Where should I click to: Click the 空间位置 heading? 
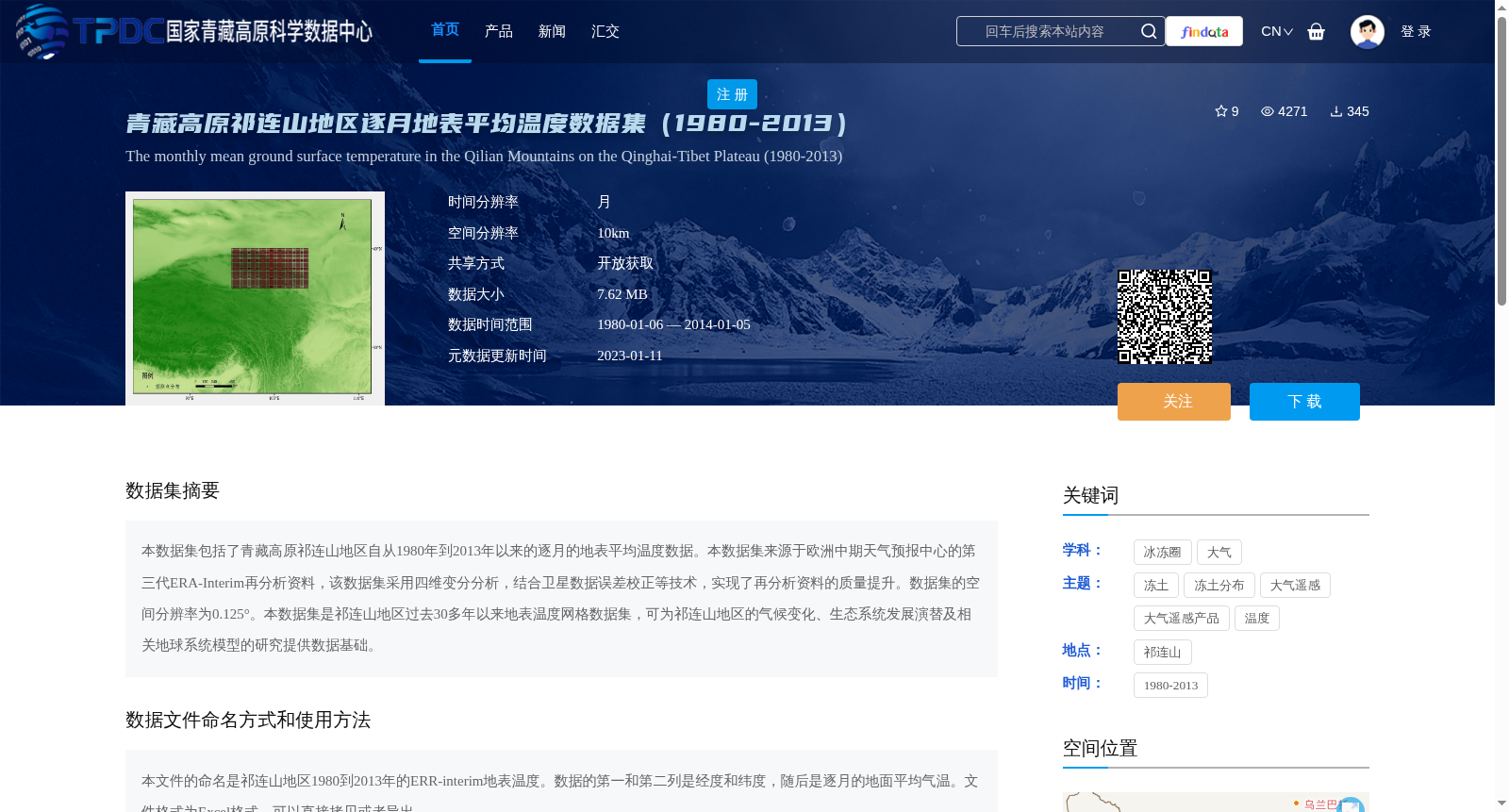pos(1100,748)
